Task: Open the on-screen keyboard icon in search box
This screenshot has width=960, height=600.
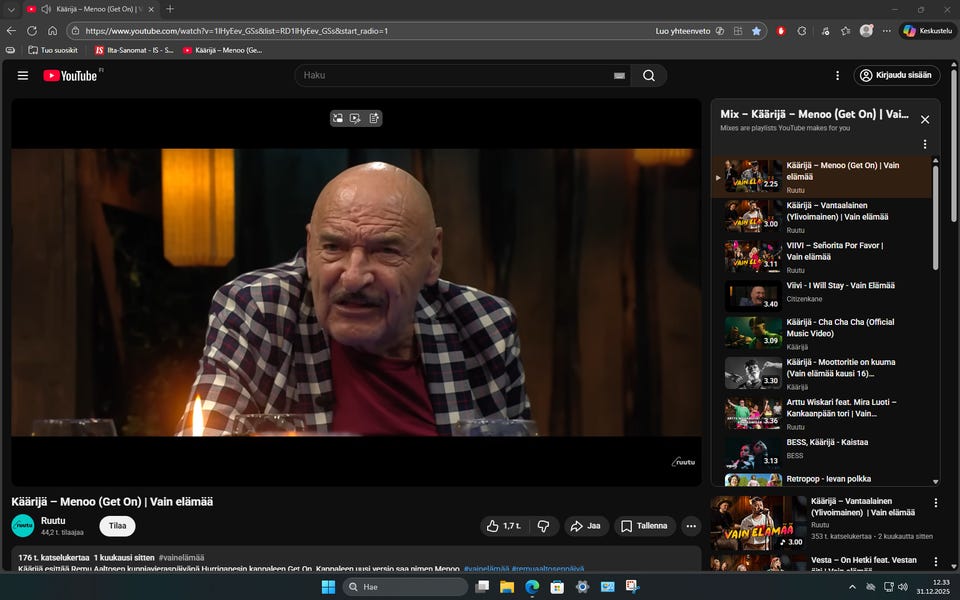Action: tap(619, 76)
